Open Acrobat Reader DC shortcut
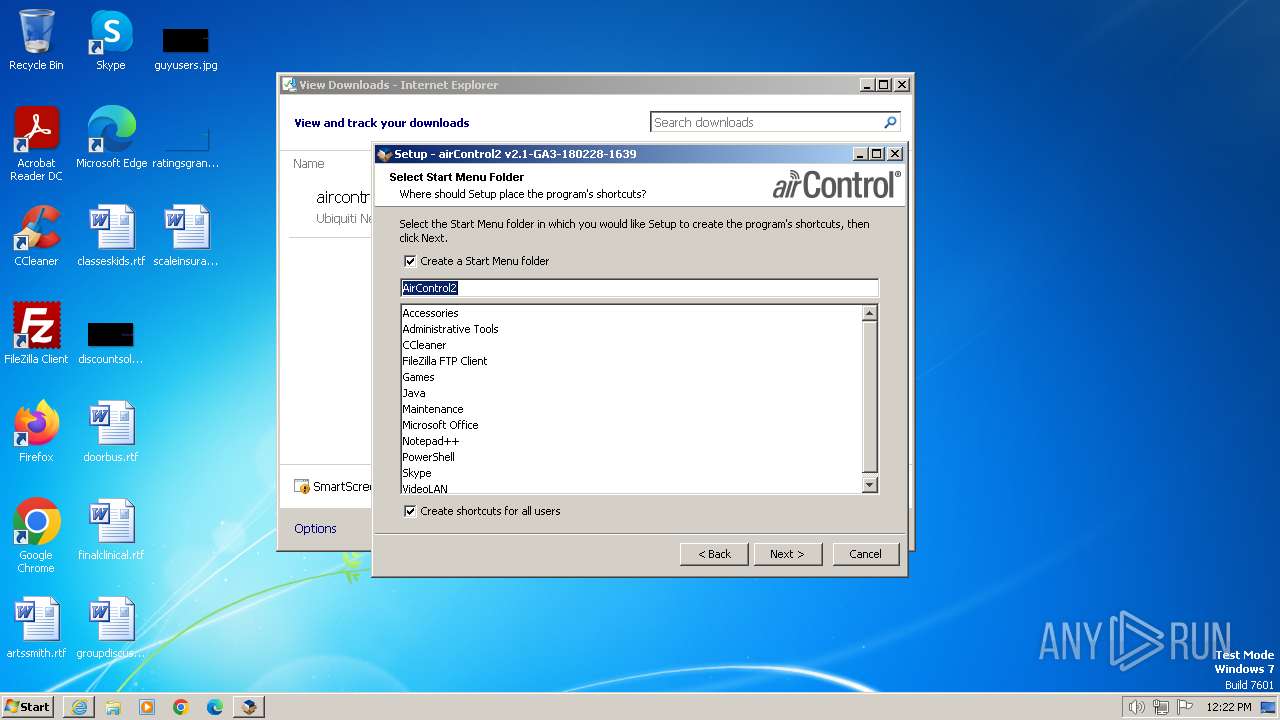This screenshot has width=1280, height=720. click(x=36, y=144)
